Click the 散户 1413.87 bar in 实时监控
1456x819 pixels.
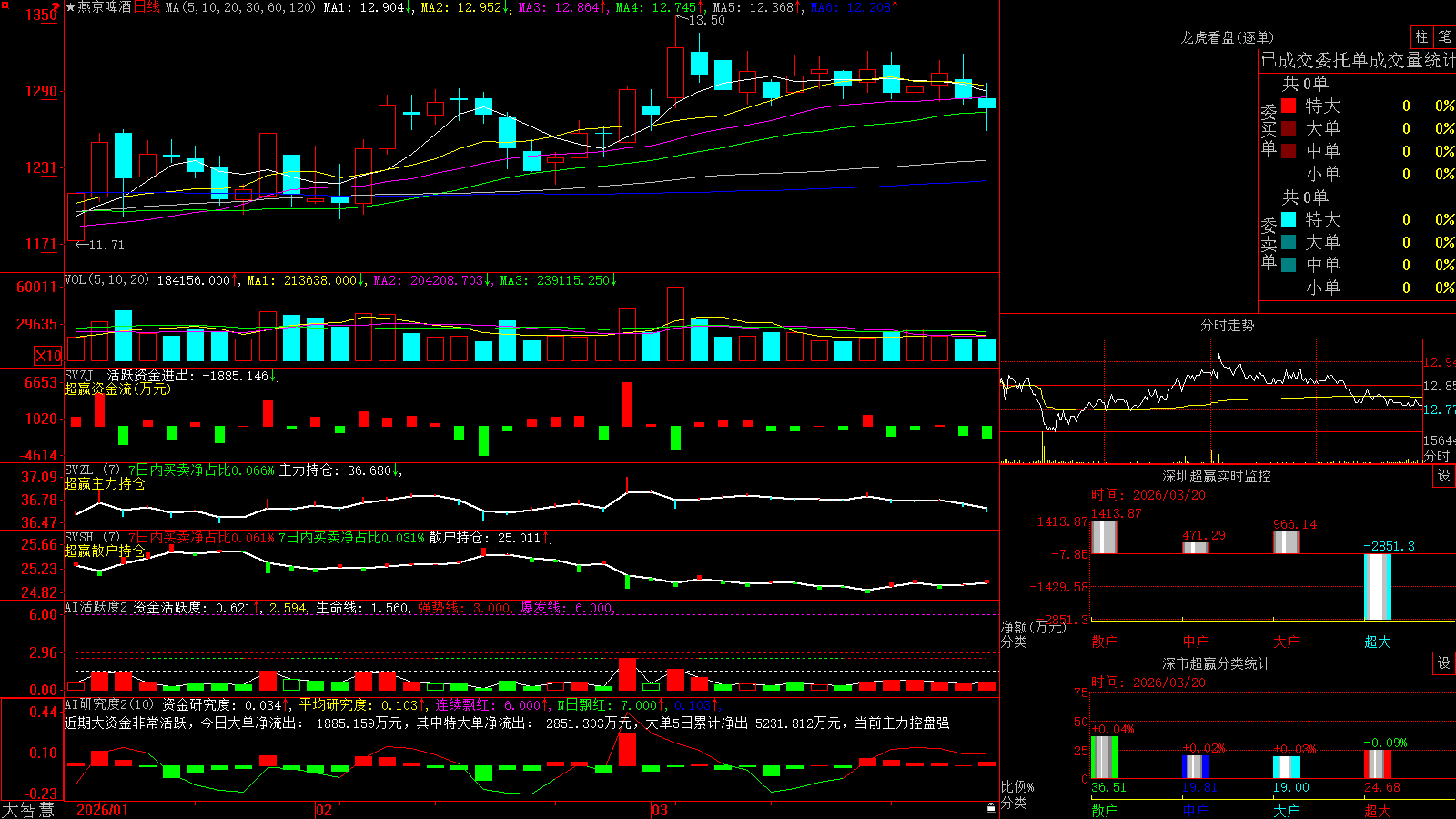click(x=1104, y=536)
